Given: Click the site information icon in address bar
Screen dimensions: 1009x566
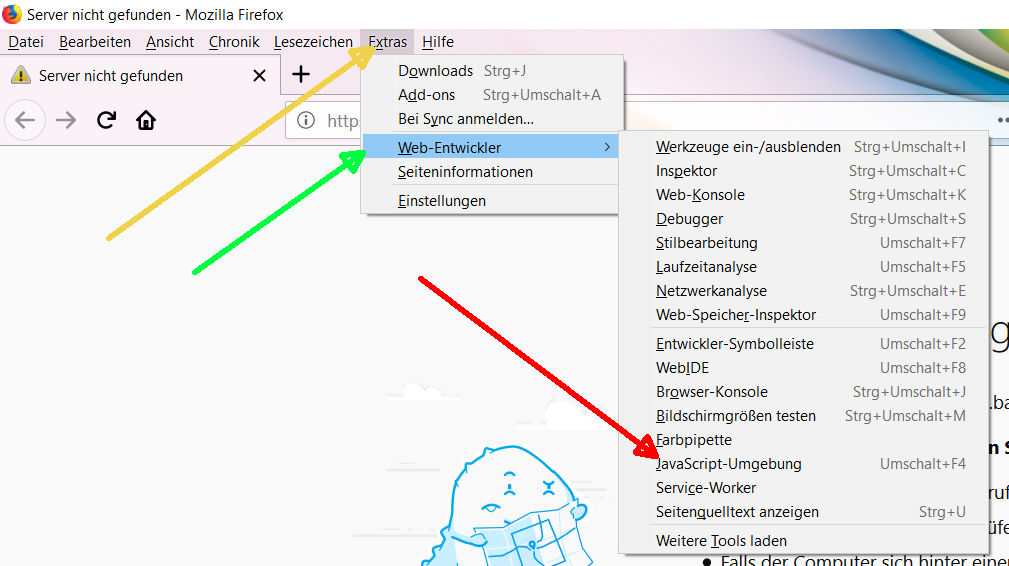Looking at the screenshot, I should (306, 120).
